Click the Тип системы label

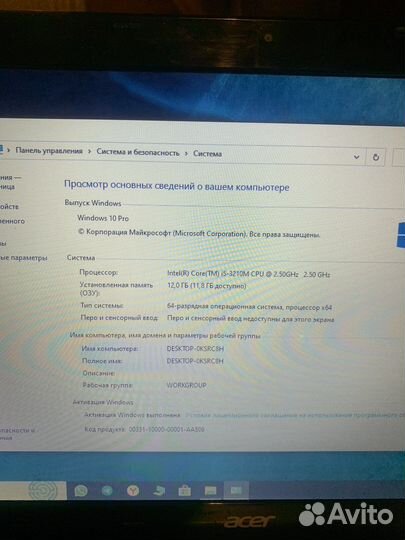(102, 305)
